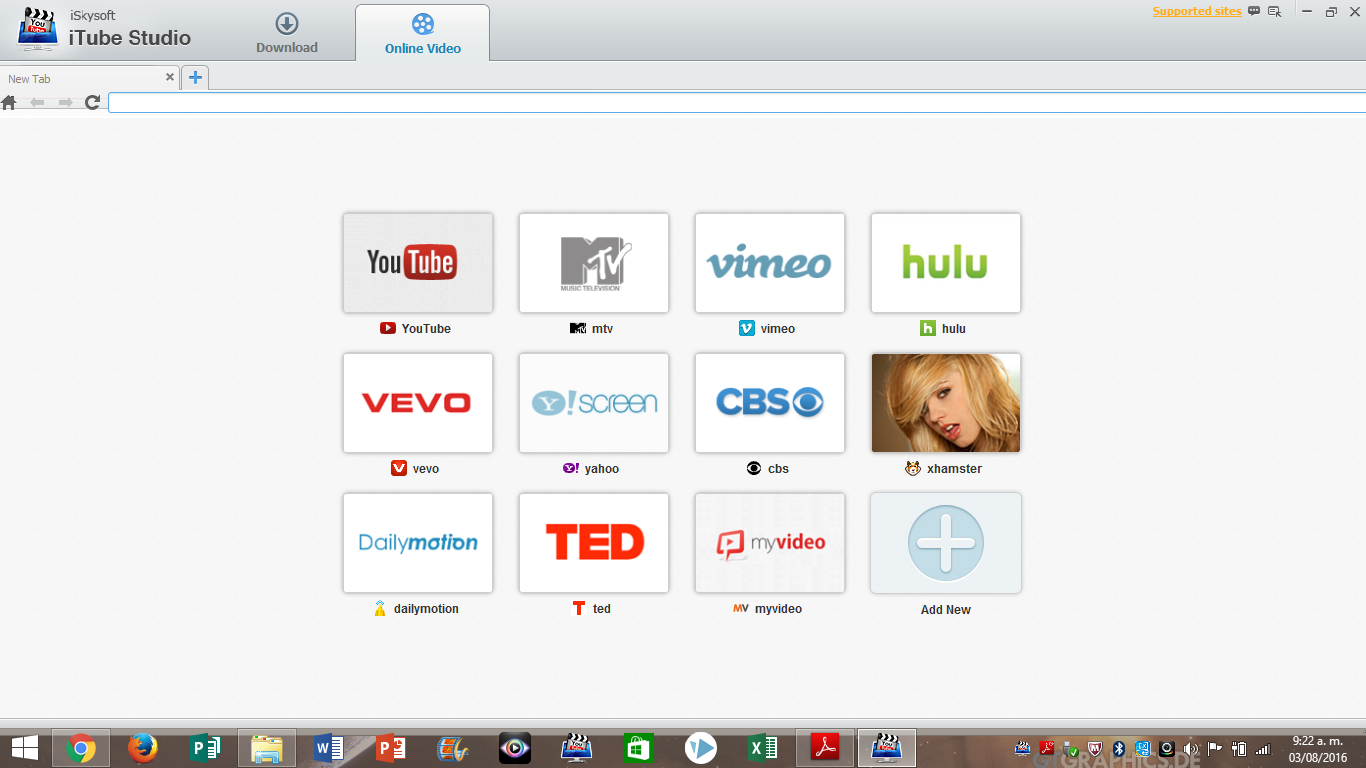This screenshot has height=768, width=1366.
Task: Open Excel from the taskbar
Action: (x=763, y=748)
